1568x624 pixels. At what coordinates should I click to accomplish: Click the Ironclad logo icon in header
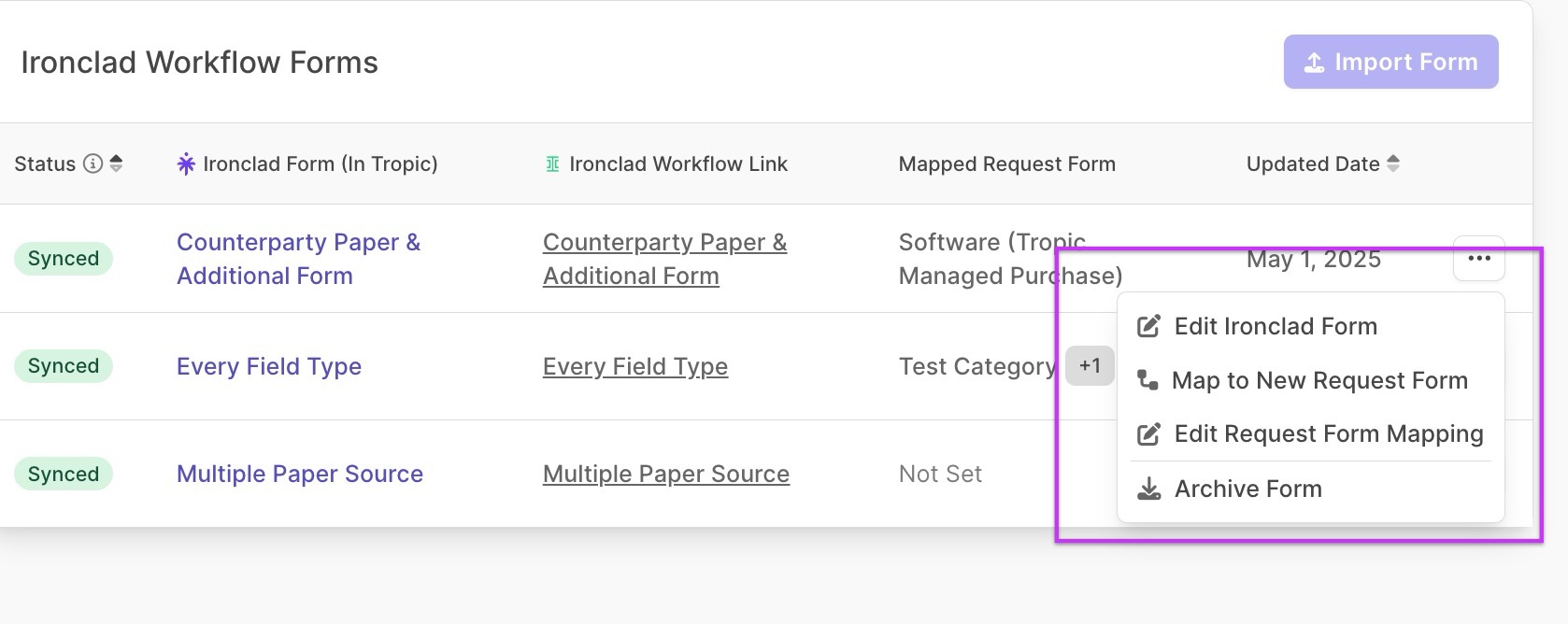point(552,164)
